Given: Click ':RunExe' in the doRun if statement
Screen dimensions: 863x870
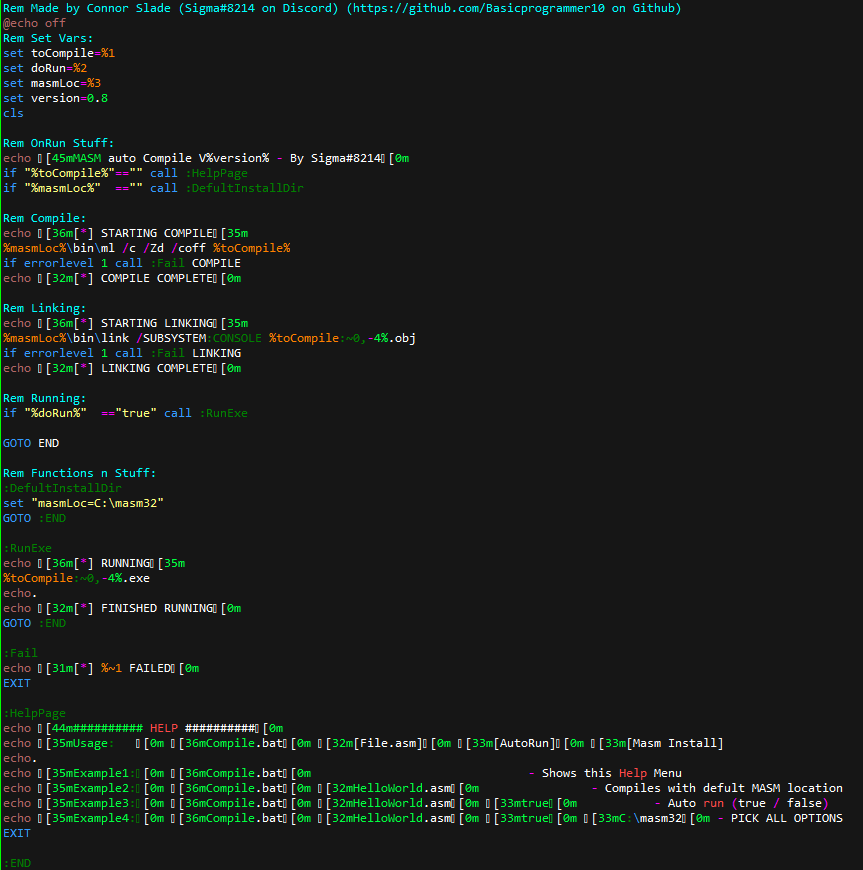Looking at the screenshot, I should coord(223,413).
